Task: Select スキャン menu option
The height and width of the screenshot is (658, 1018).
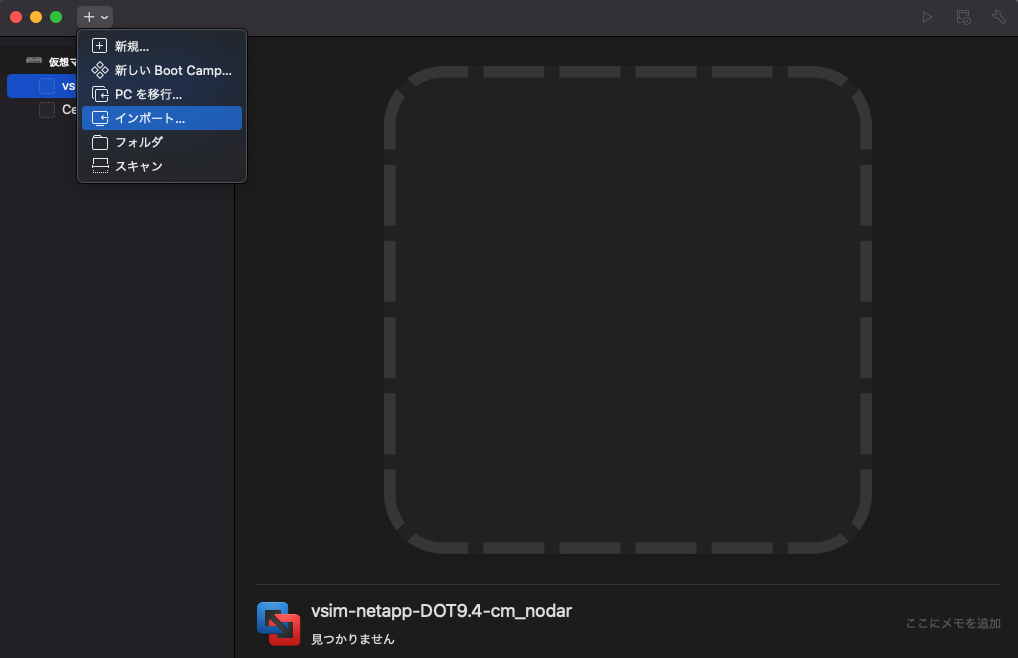Action: (162, 166)
